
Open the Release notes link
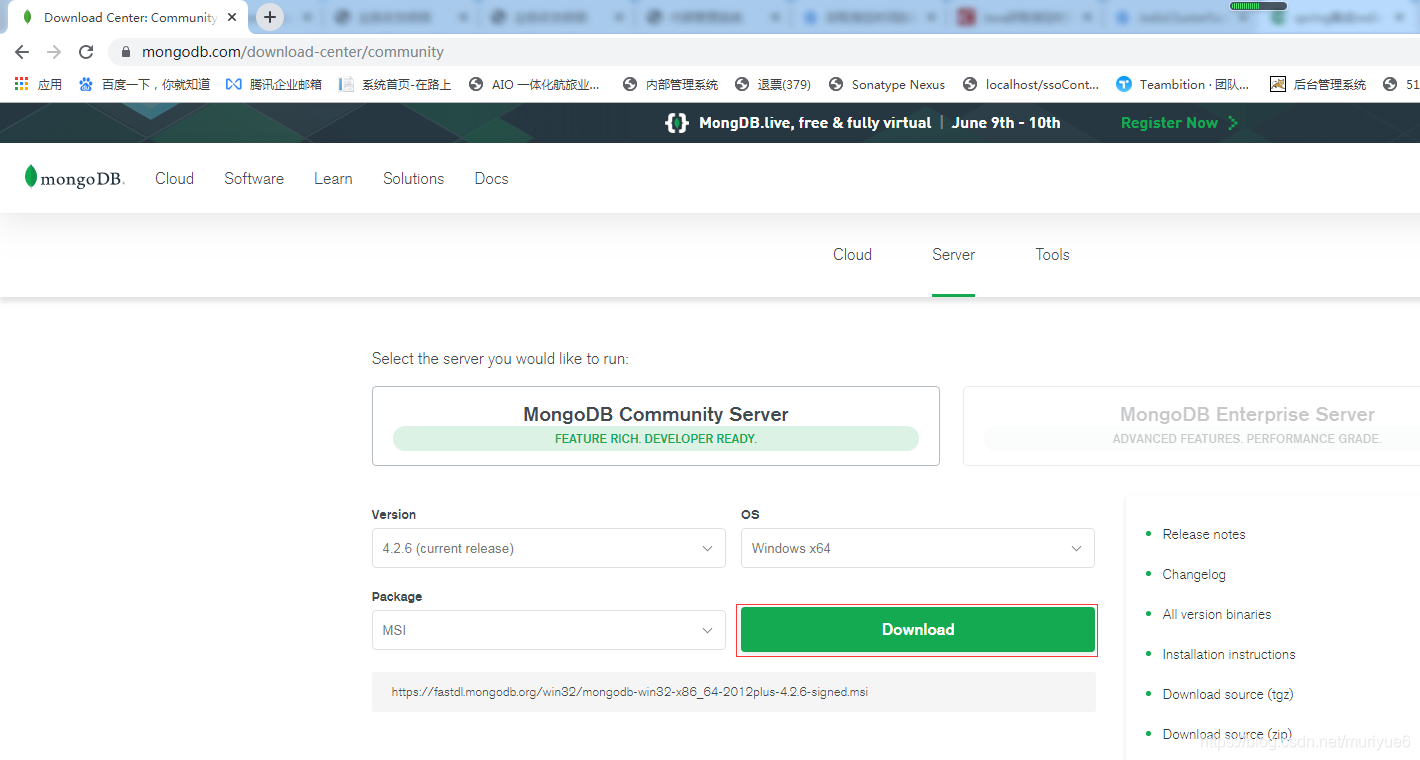click(1204, 534)
